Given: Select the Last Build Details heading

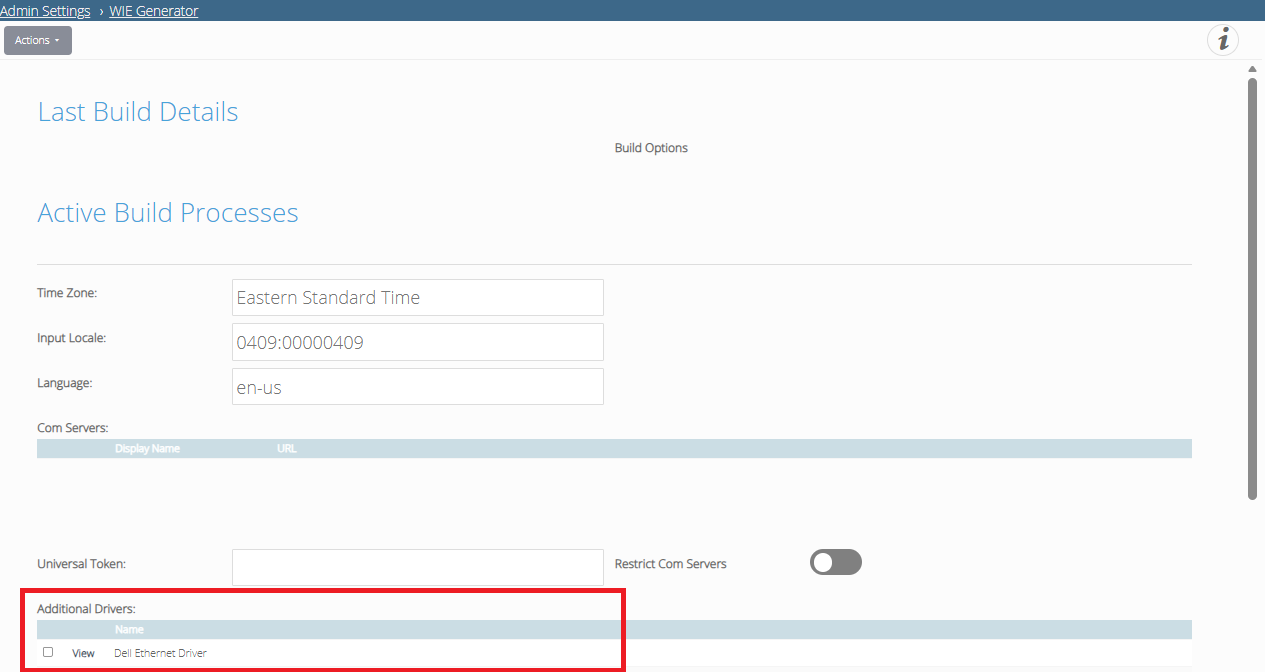Looking at the screenshot, I should (x=138, y=112).
